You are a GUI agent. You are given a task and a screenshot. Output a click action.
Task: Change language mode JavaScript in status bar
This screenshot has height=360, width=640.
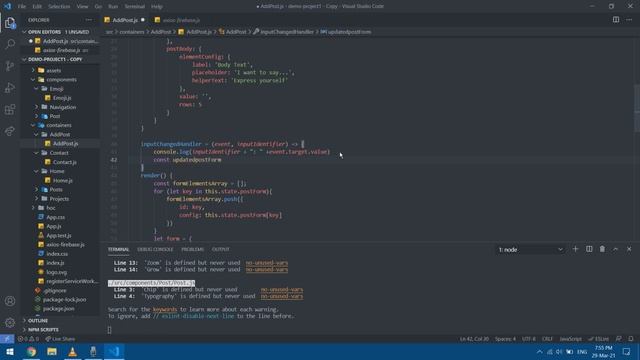pos(570,339)
